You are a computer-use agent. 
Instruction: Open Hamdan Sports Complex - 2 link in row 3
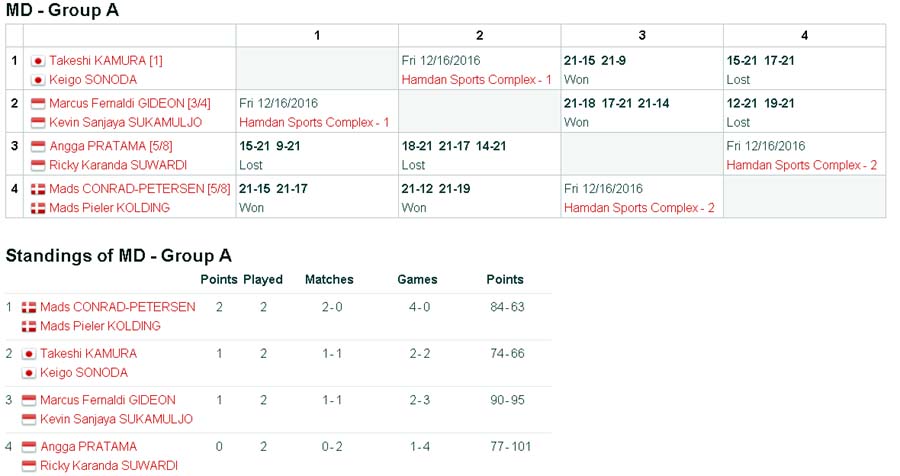pyautogui.click(x=802, y=165)
